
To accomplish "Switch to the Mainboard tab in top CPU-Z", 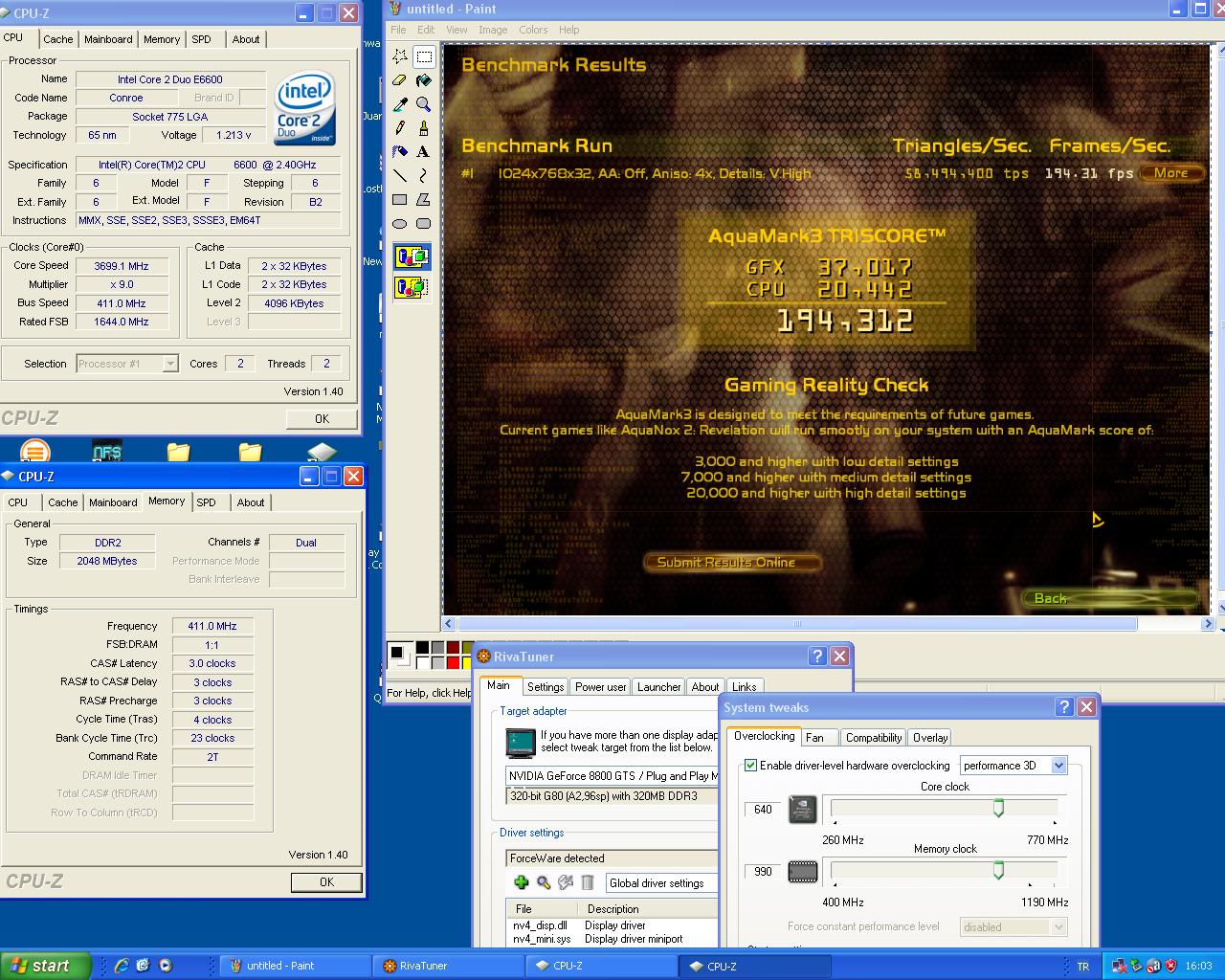I will pyautogui.click(x=108, y=39).
